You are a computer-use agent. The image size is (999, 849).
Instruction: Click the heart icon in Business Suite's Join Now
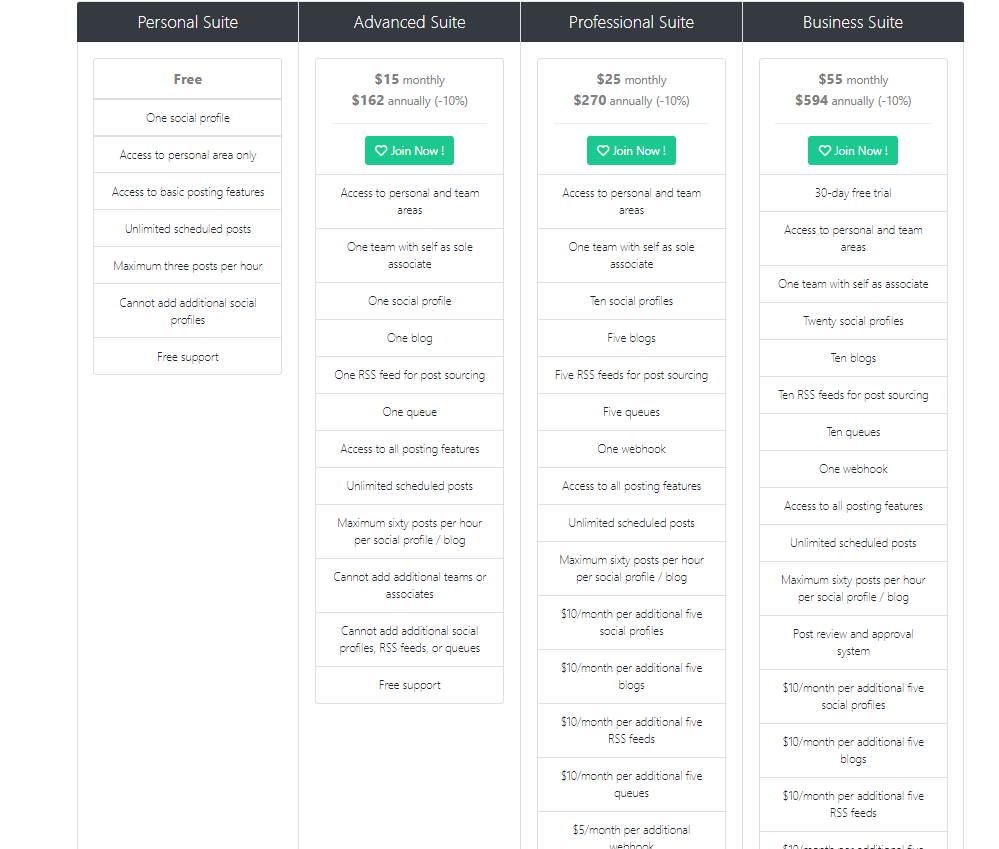coord(825,151)
